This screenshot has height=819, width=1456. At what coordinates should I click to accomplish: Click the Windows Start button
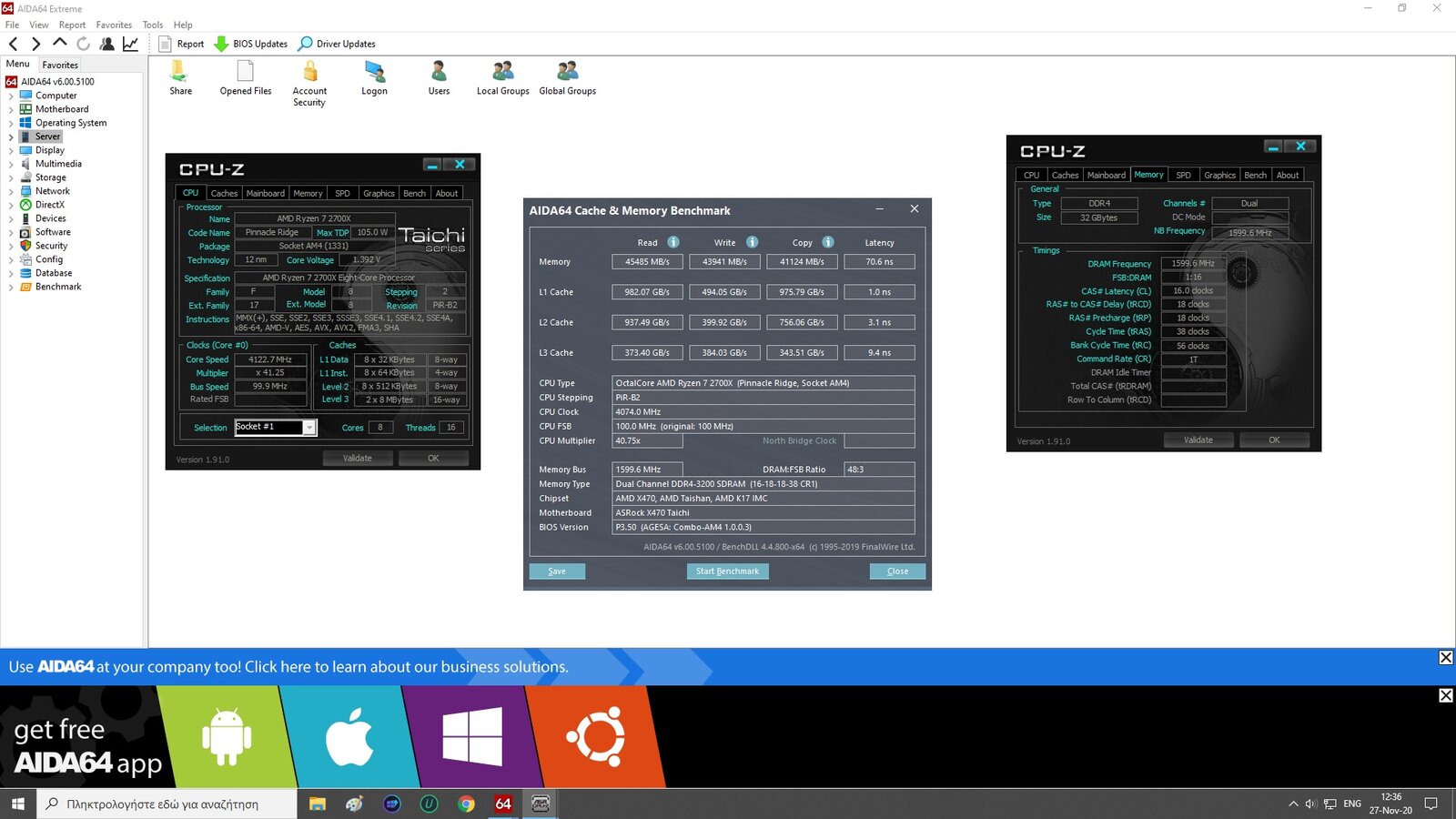18,804
